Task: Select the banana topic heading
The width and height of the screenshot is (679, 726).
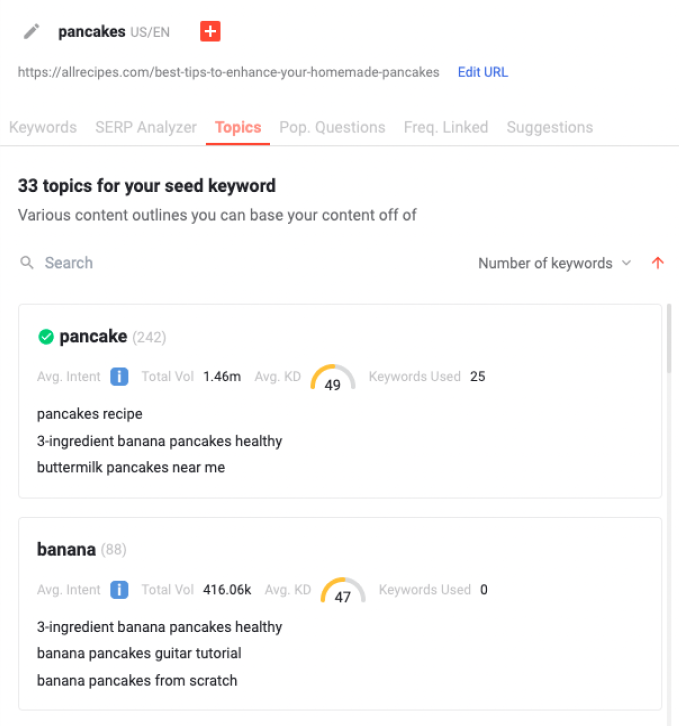Action: coord(66,550)
